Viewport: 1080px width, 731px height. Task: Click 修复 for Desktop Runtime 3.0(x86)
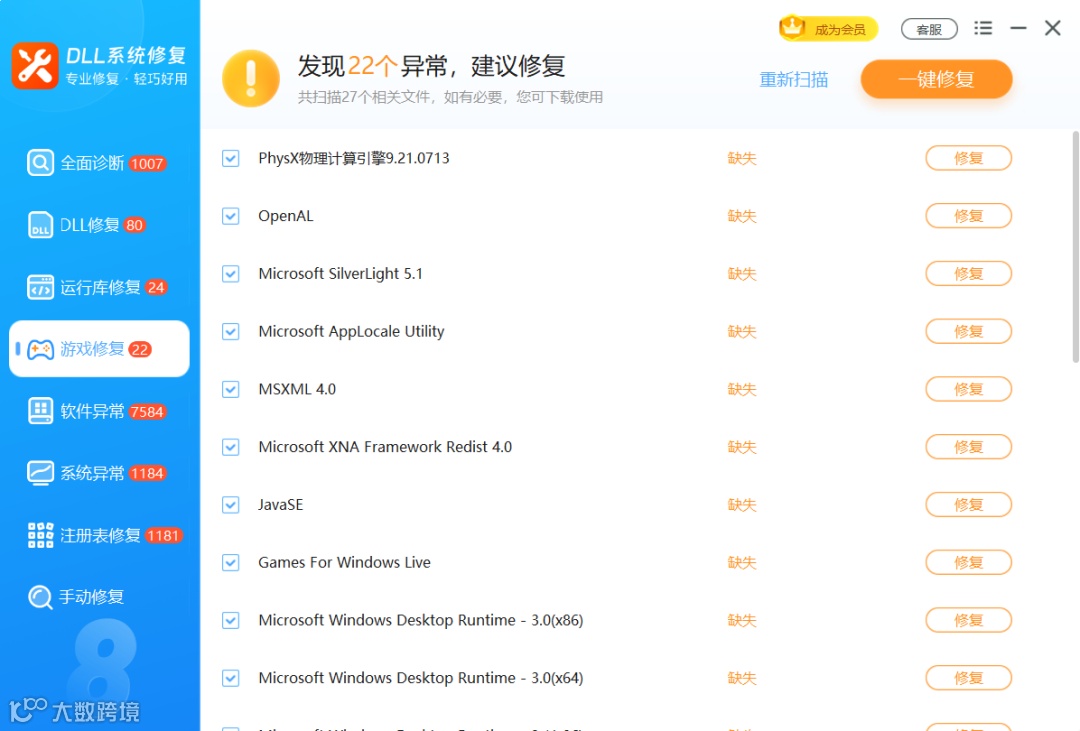point(968,621)
